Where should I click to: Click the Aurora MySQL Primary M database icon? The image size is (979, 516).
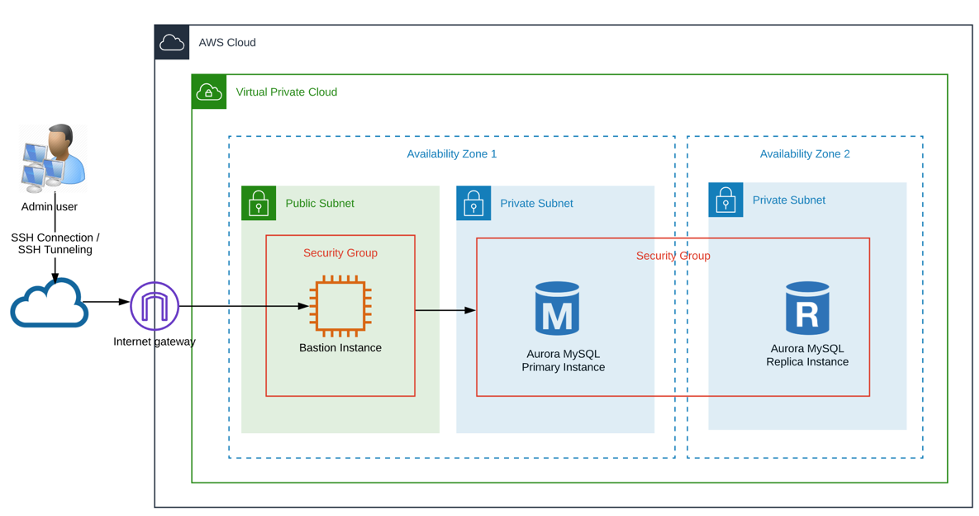pos(557,309)
